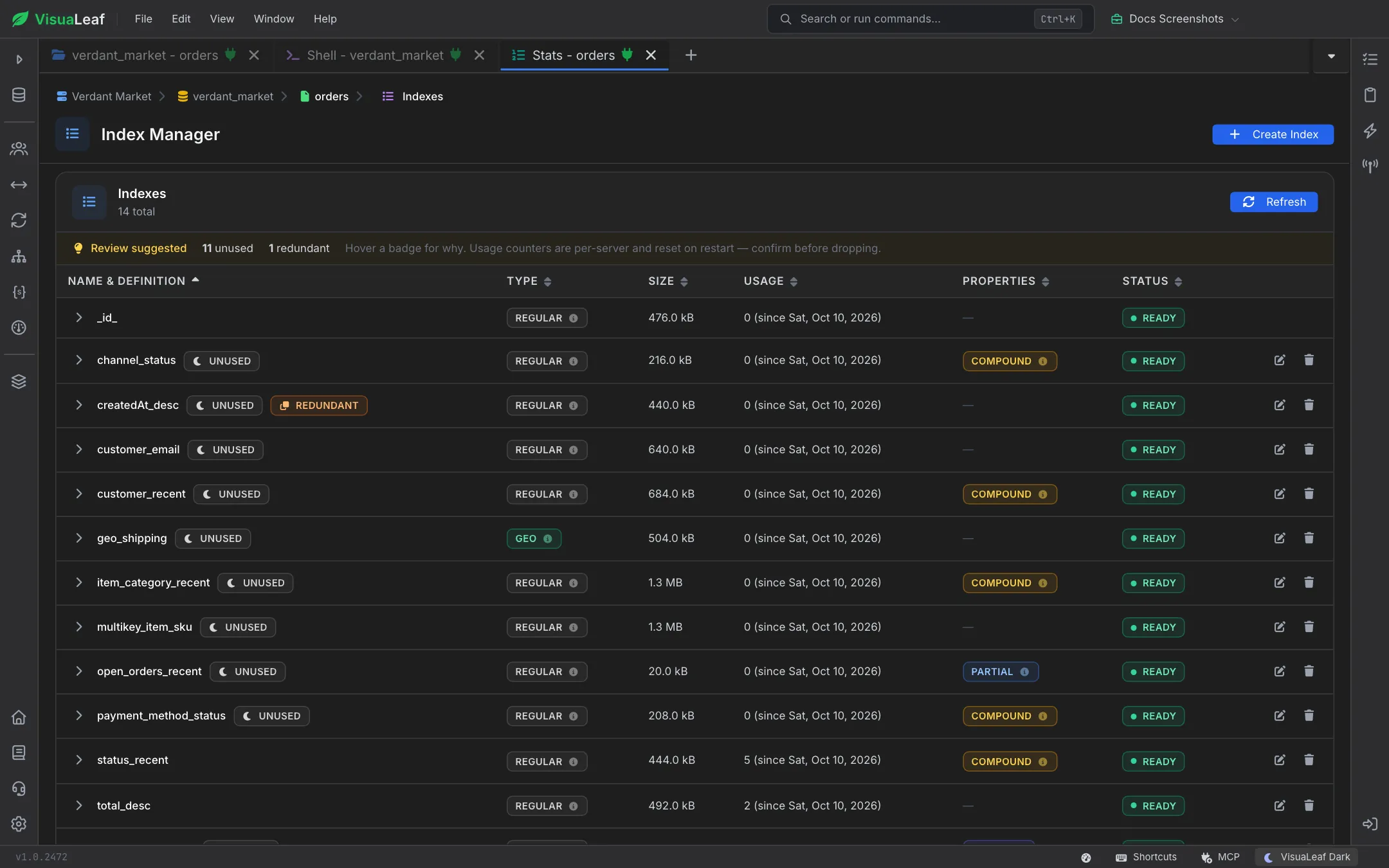Open the task list icon in right panel
This screenshot has height=868, width=1389.
pos(1370,59)
